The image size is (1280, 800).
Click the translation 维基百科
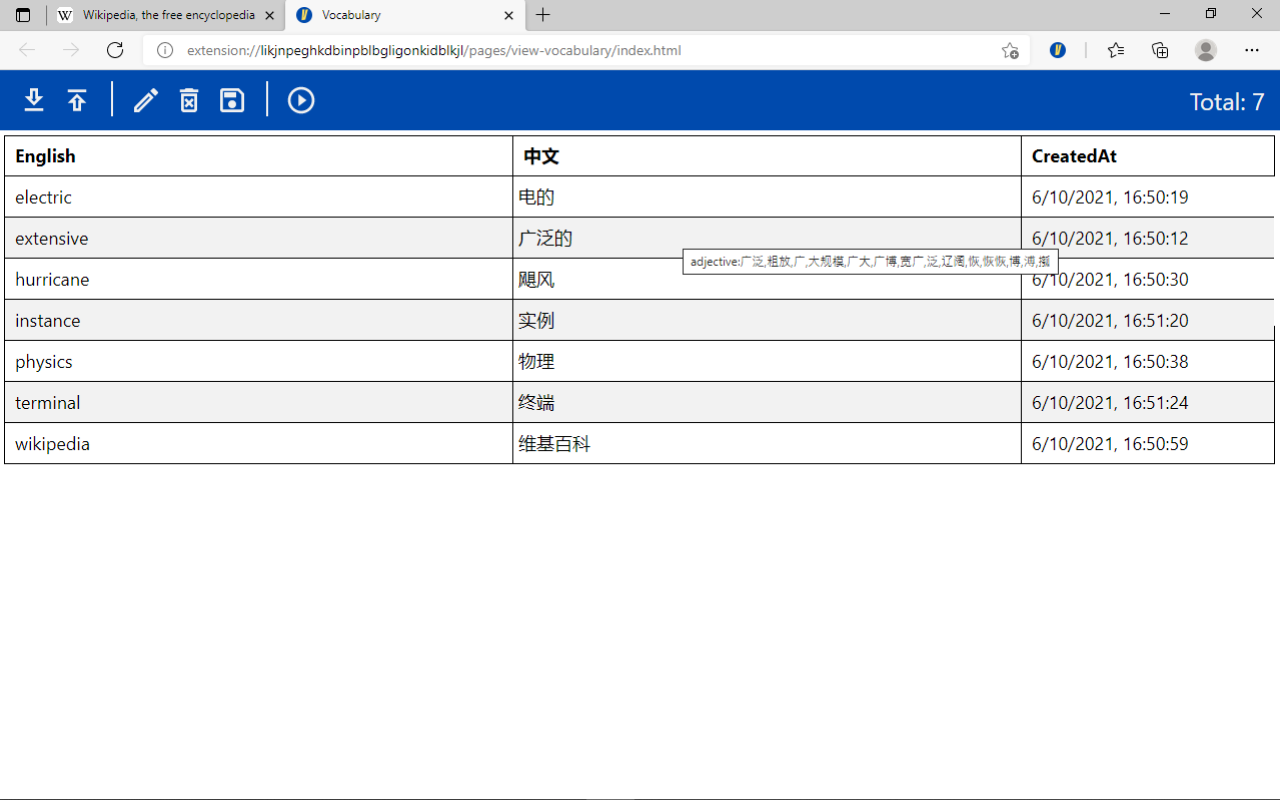[x=554, y=443]
